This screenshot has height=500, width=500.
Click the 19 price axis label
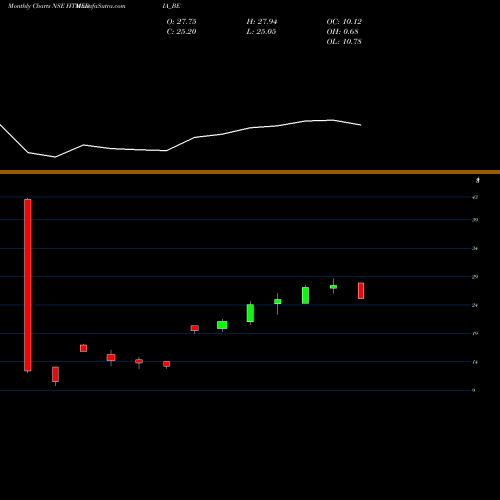(x=475, y=333)
